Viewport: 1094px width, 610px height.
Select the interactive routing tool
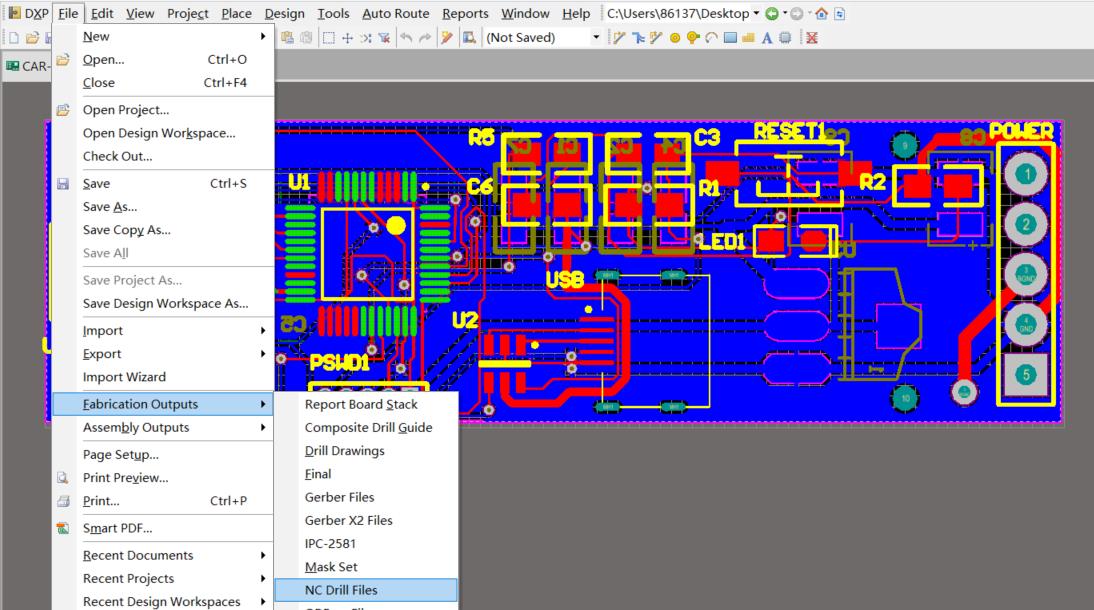click(x=620, y=38)
